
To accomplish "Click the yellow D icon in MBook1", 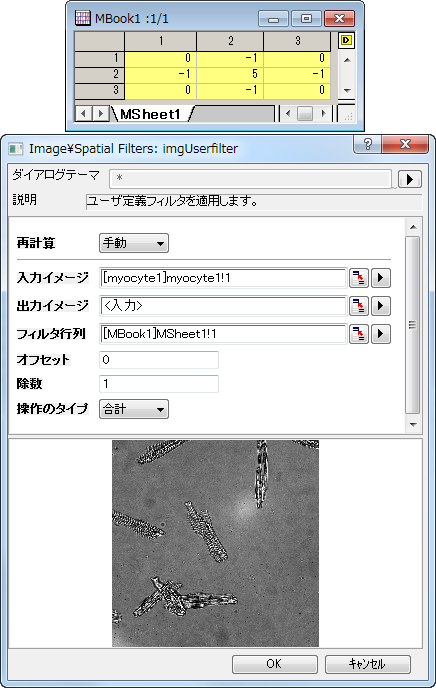I will point(346,41).
